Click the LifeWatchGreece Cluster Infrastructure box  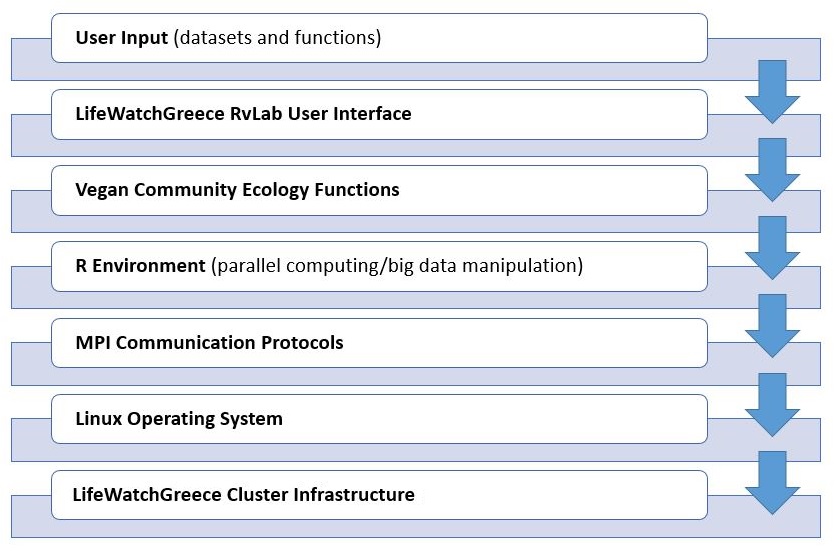point(379,495)
